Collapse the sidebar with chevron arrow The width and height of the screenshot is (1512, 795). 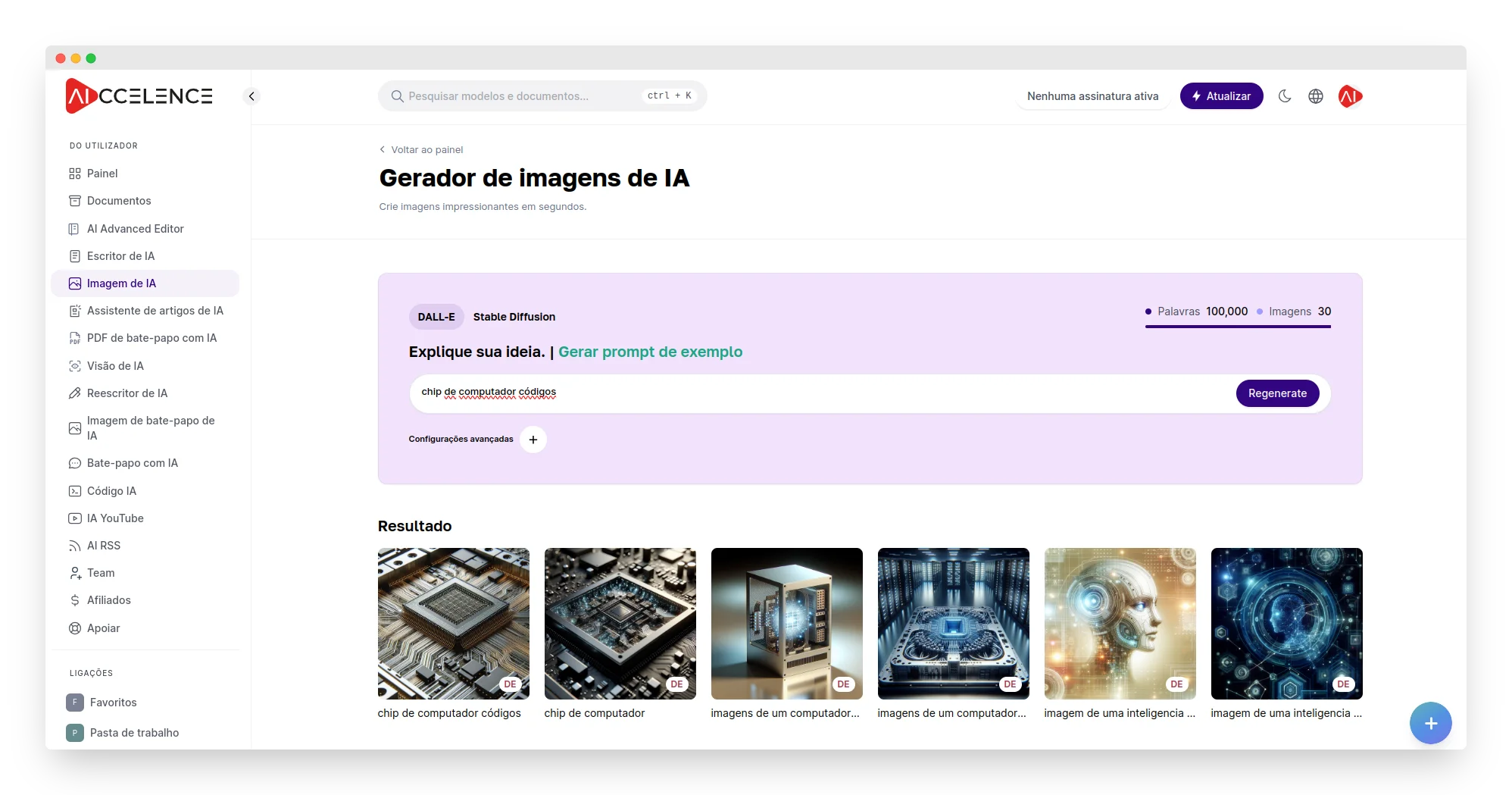251,96
